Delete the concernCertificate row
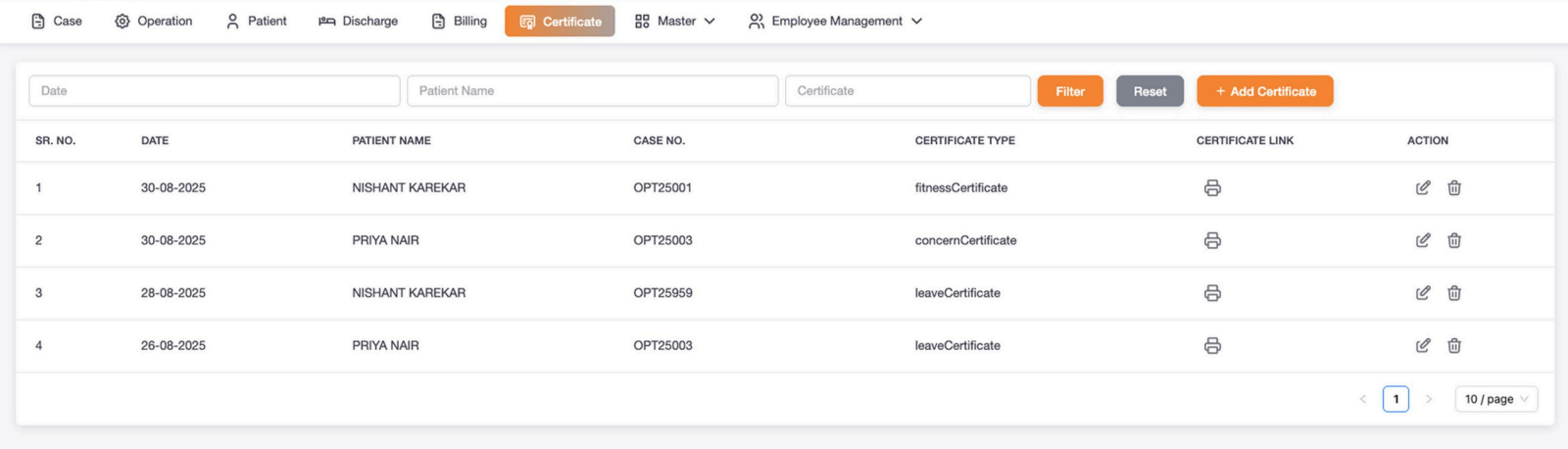 pyautogui.click(x=1454, y=241)
